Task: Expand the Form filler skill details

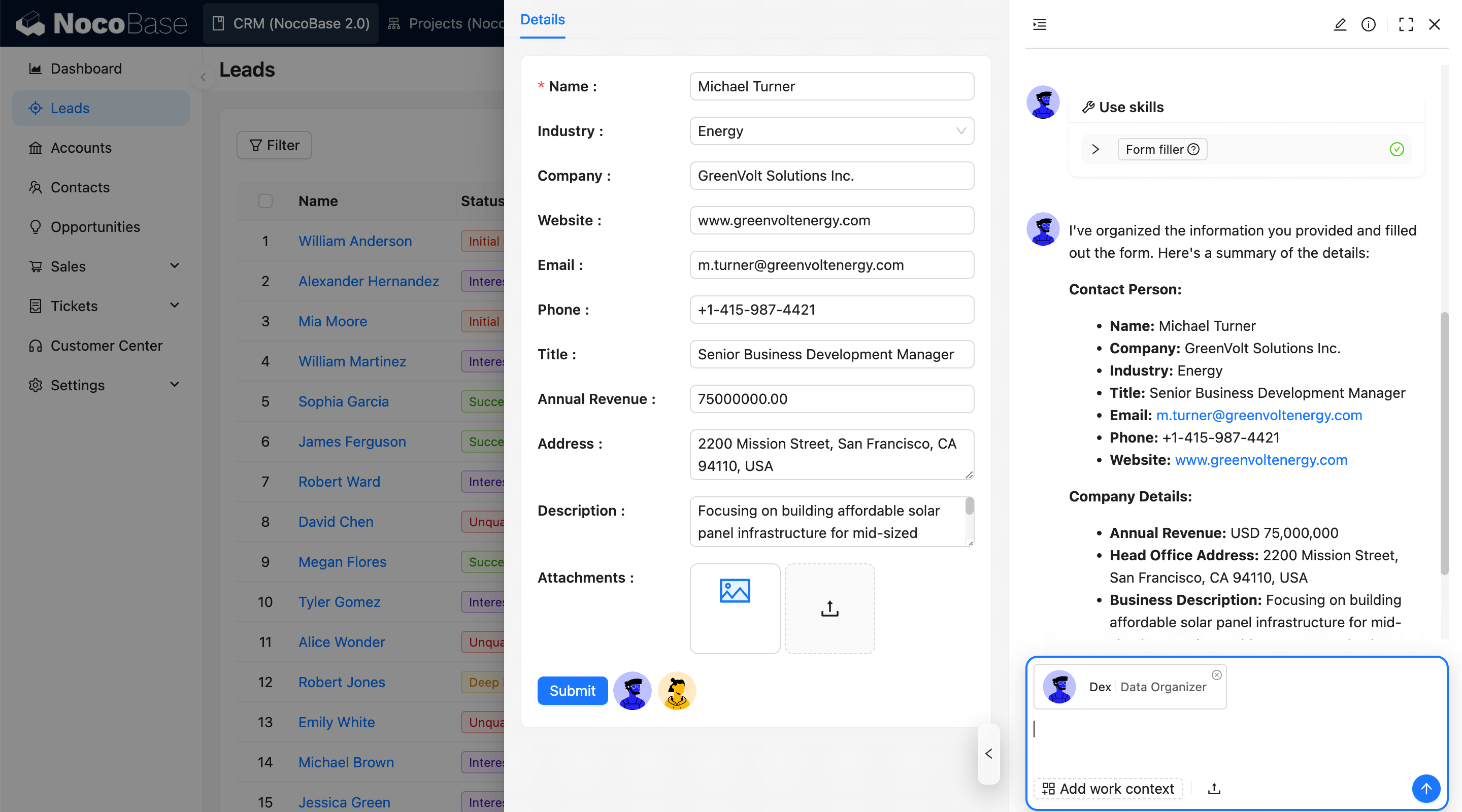Action: pyautogui.click(x=1095, y=149)
